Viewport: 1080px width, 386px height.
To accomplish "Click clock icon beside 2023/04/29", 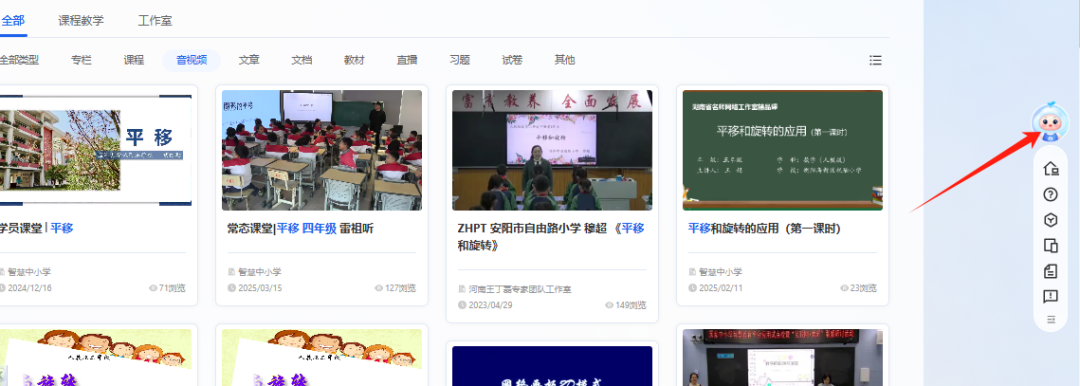I will point(462,305).
